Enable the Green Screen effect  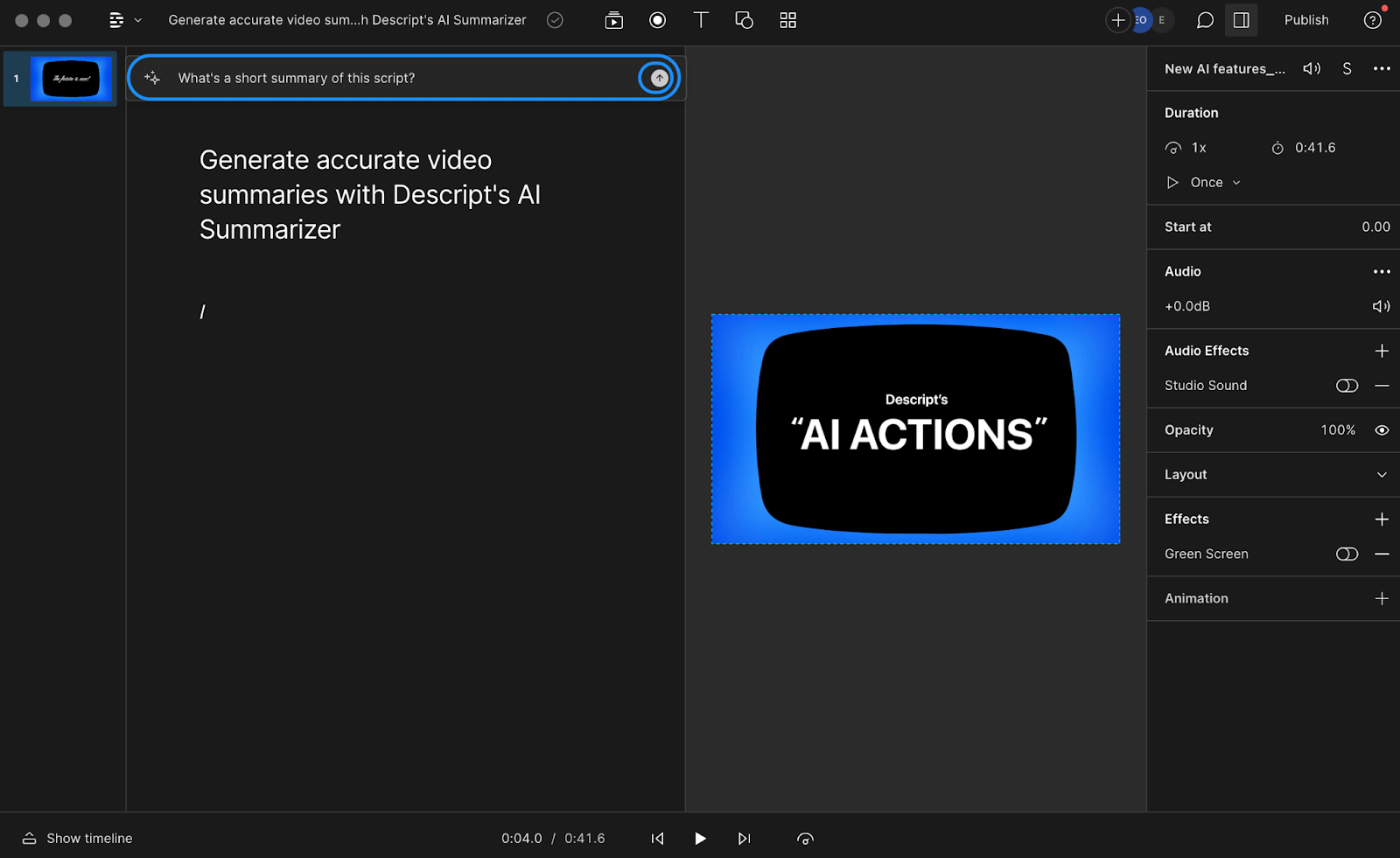coord(1347,554)
